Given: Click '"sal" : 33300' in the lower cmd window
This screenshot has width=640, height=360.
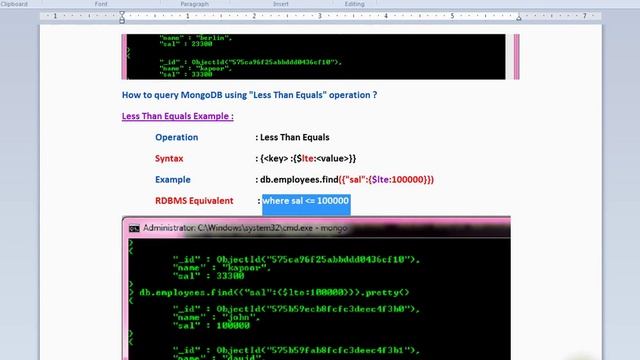Looking at the screenshot, I should pos(209,276).
